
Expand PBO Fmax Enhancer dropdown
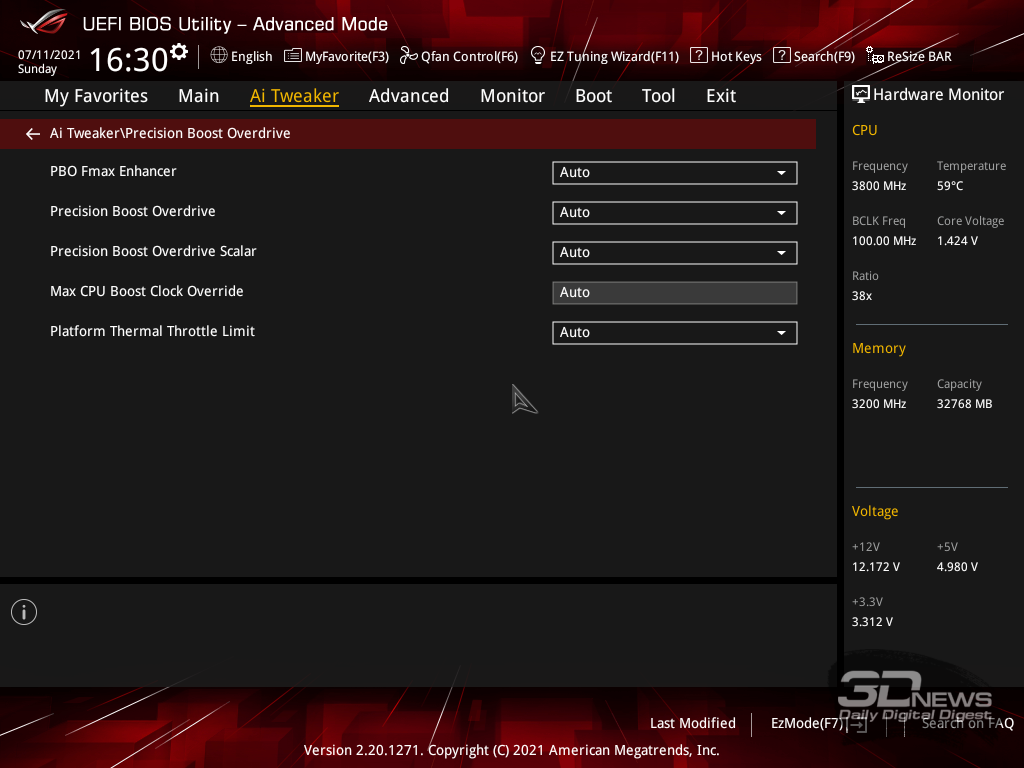pos(675,172)
